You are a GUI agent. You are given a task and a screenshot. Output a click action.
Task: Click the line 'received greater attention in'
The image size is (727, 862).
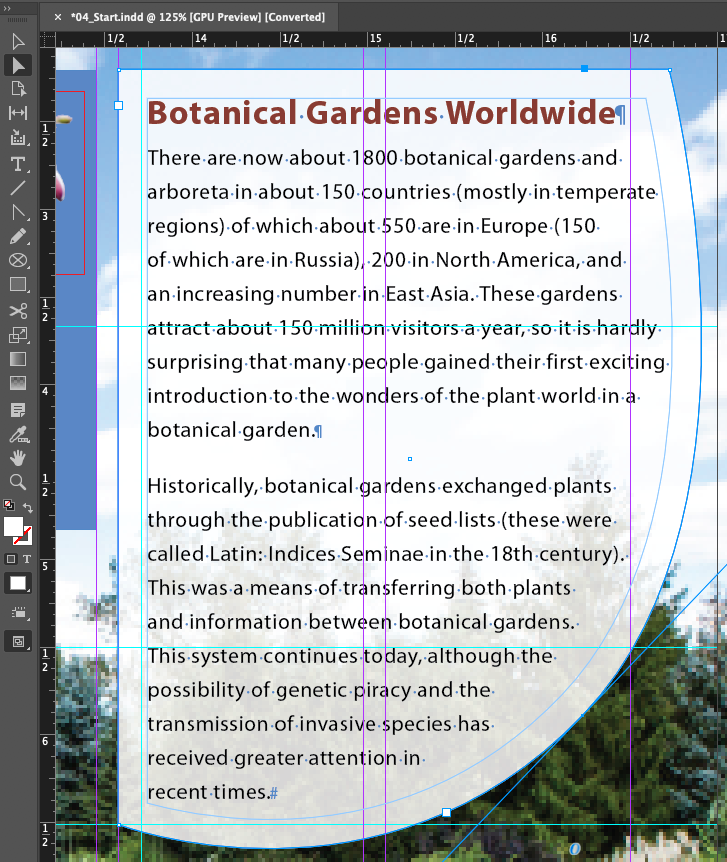click(285, 758)
